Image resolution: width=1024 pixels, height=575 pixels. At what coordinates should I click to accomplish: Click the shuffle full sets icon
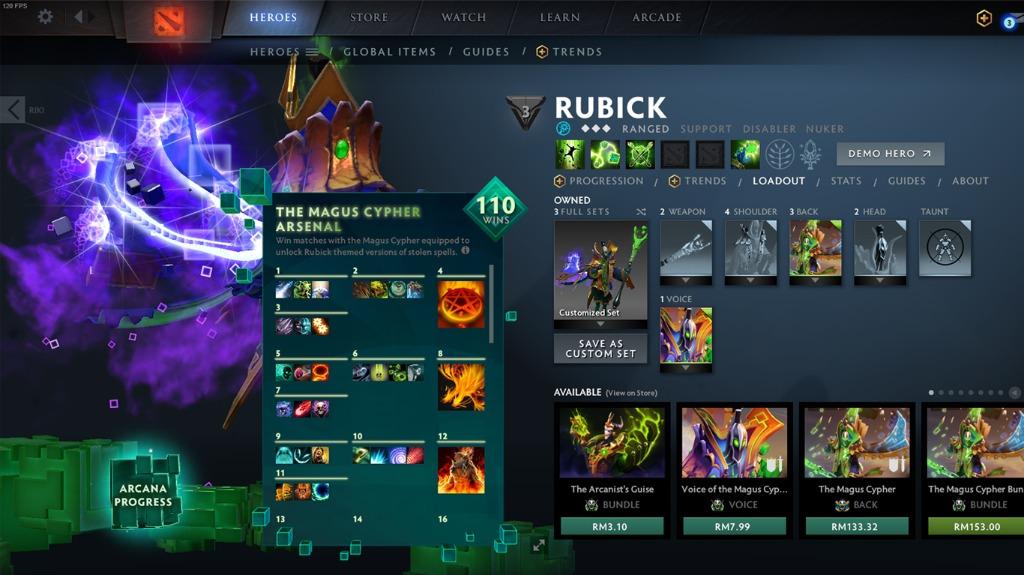pos(641,212)
